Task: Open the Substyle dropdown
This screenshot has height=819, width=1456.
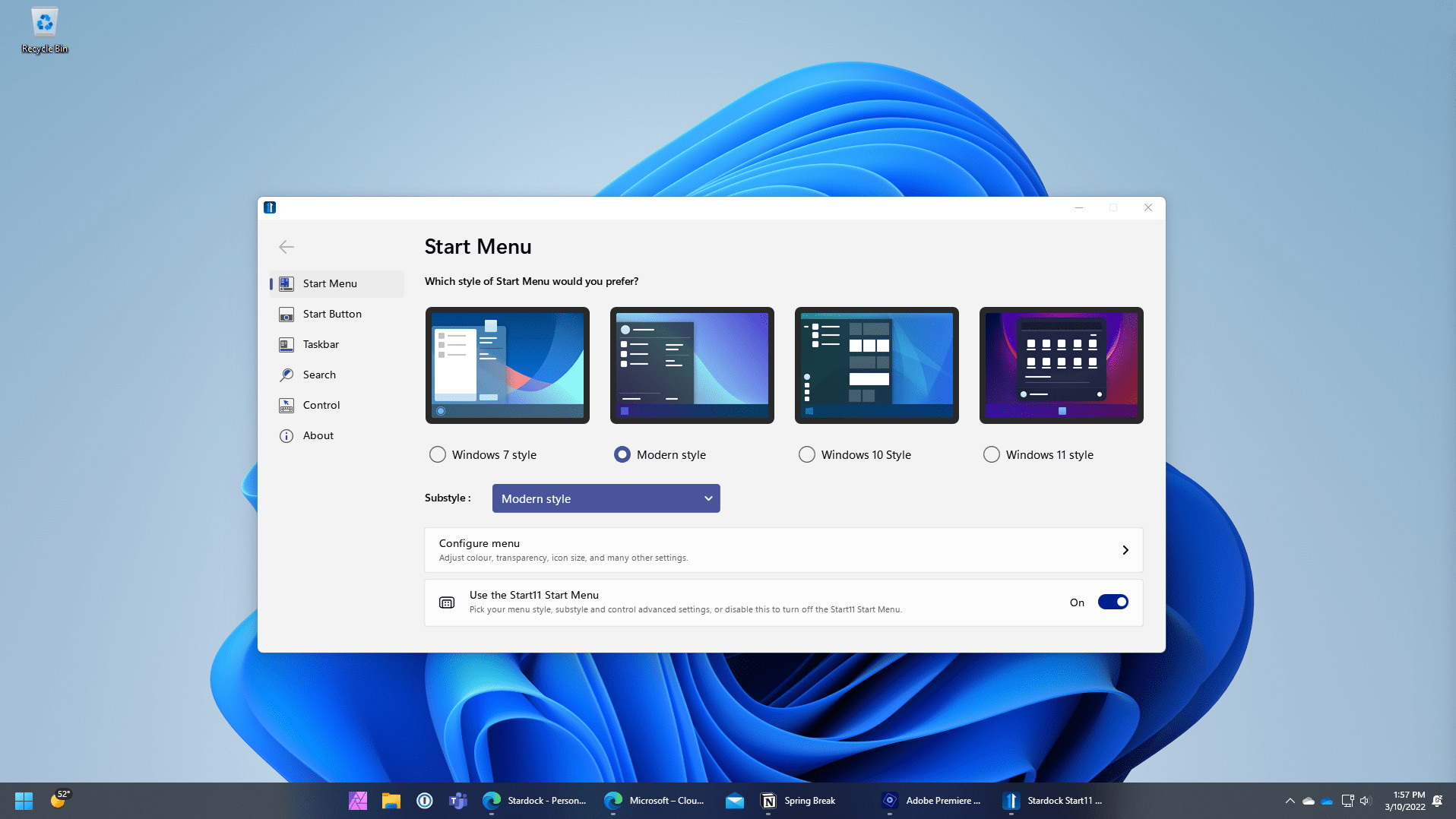Action: point(606,498)
